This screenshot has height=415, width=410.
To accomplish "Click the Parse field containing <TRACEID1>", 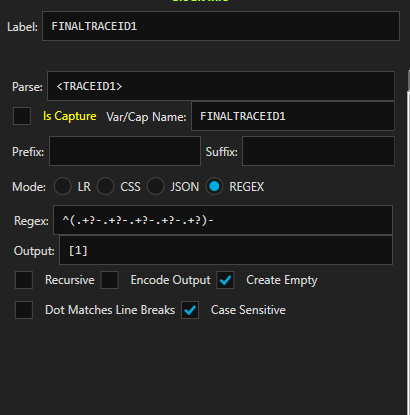I will (x=221, y=86).
